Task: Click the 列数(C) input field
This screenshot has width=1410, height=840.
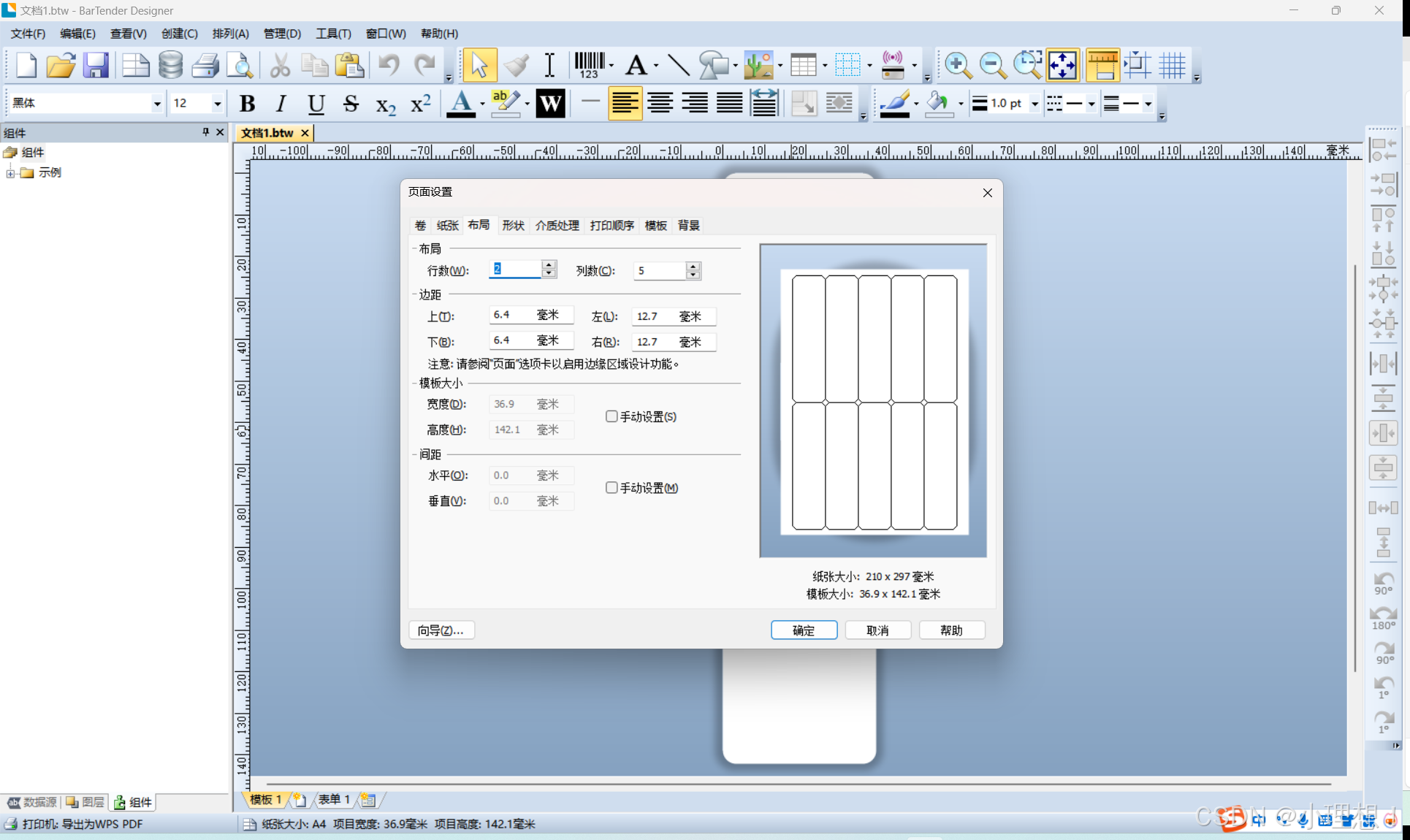Action: pos(659,270)
